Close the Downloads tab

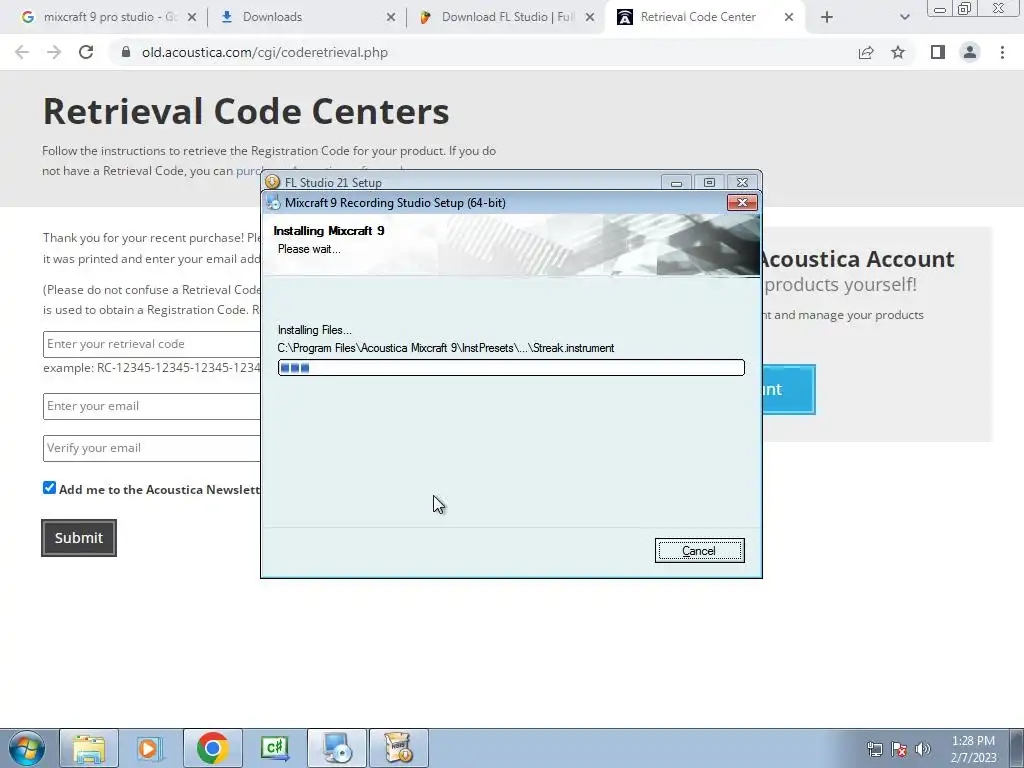point(391,17)
